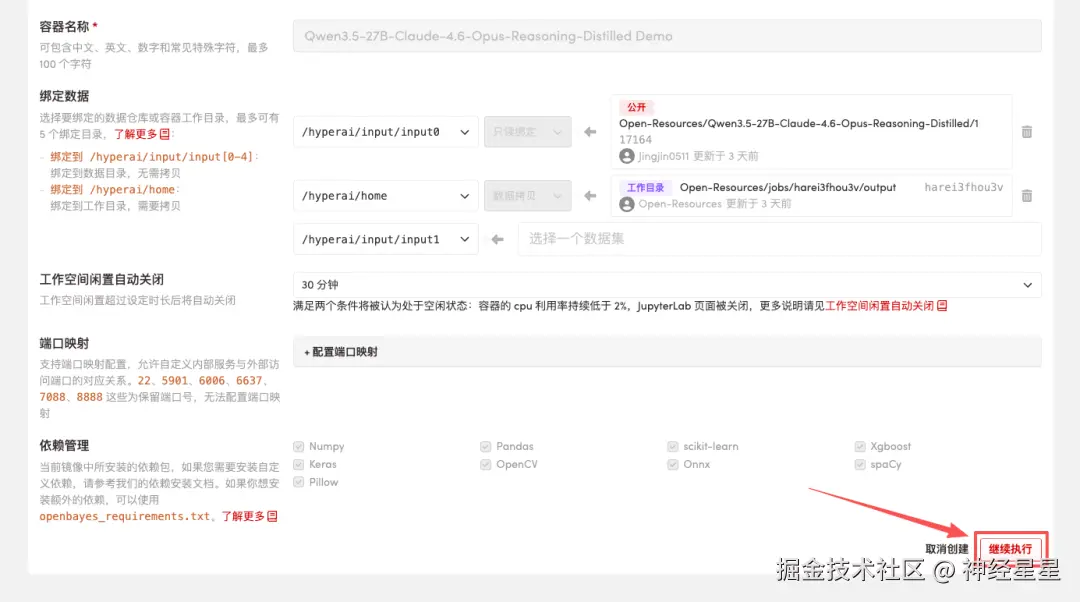
Task: Toggle the spaCy dependency checkbox
Action: [860, 464]
